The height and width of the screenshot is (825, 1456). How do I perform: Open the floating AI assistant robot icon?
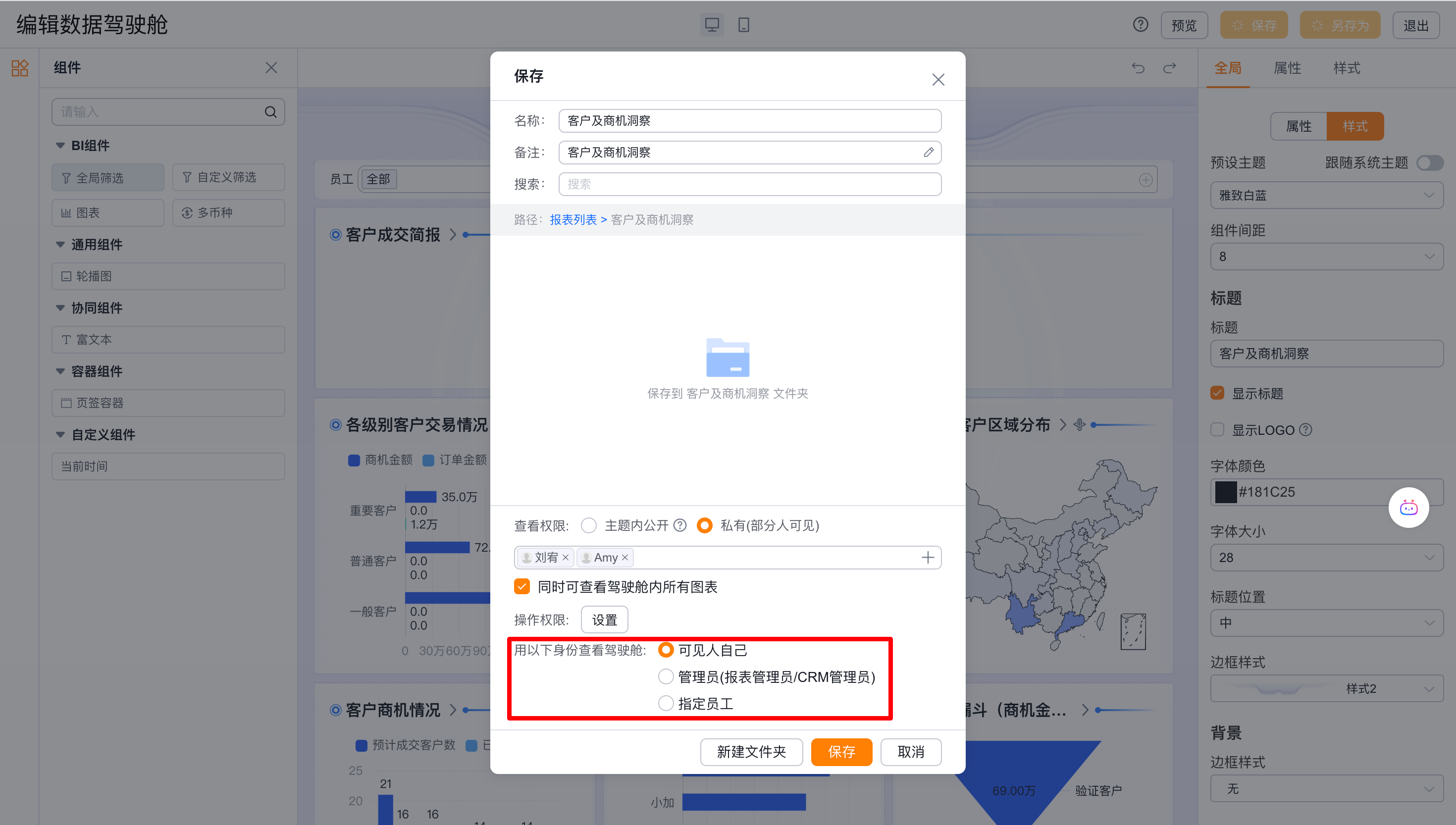(x=1408, y=508)
